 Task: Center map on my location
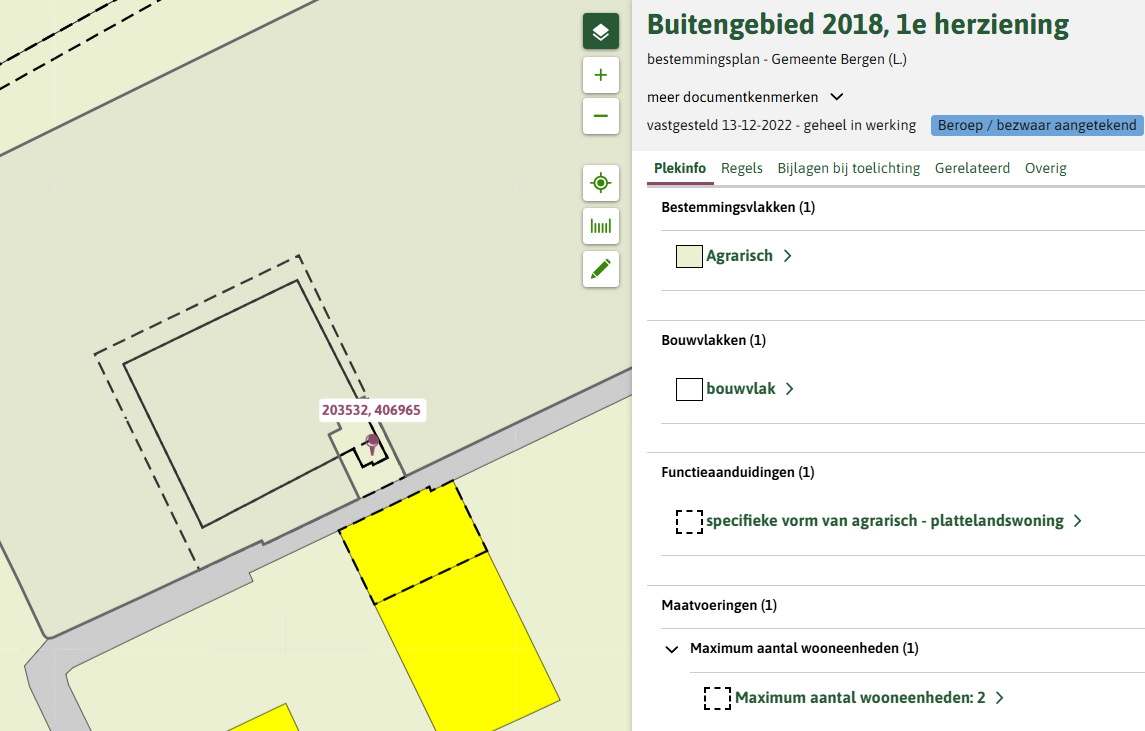(600, 183)
